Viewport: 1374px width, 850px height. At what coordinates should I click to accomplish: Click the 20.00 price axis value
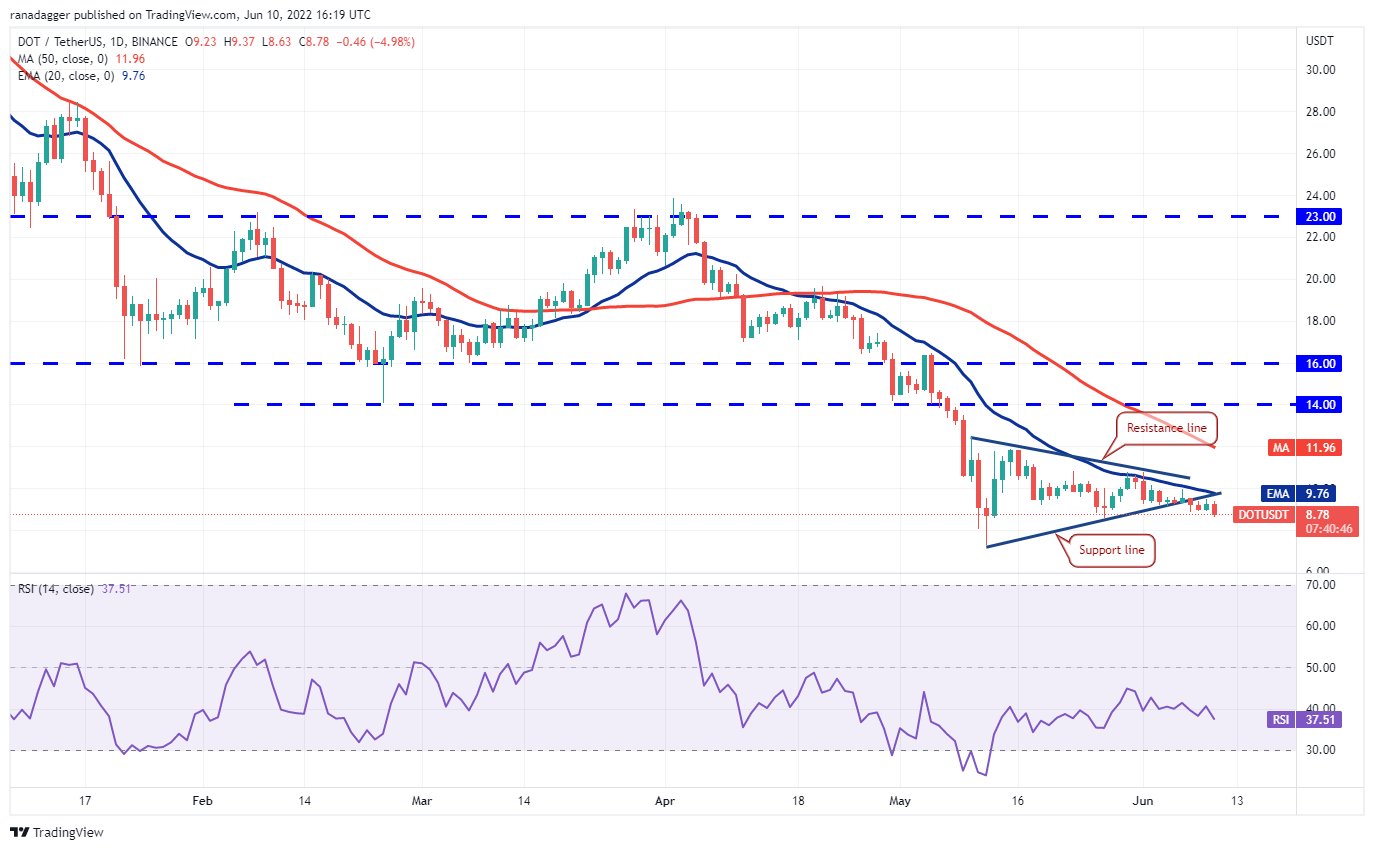coord(1319,279)
